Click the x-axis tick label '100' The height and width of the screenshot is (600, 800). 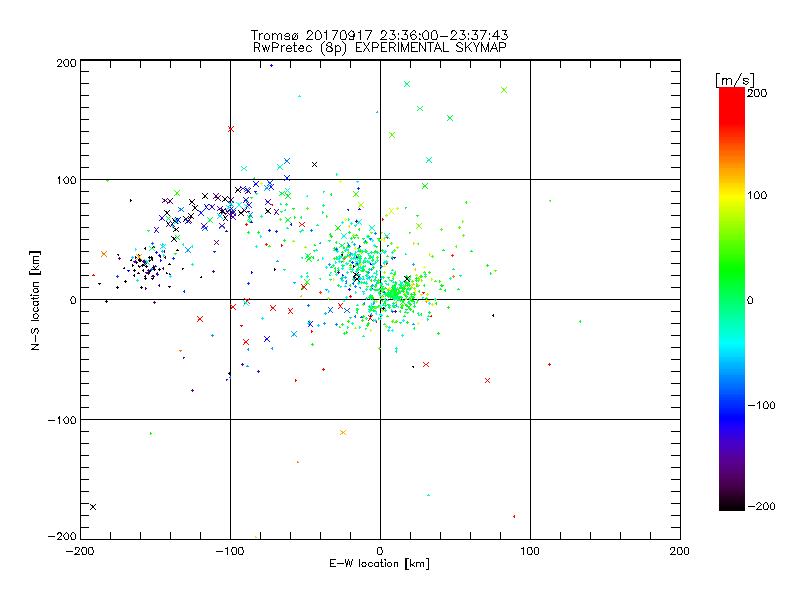530,551
